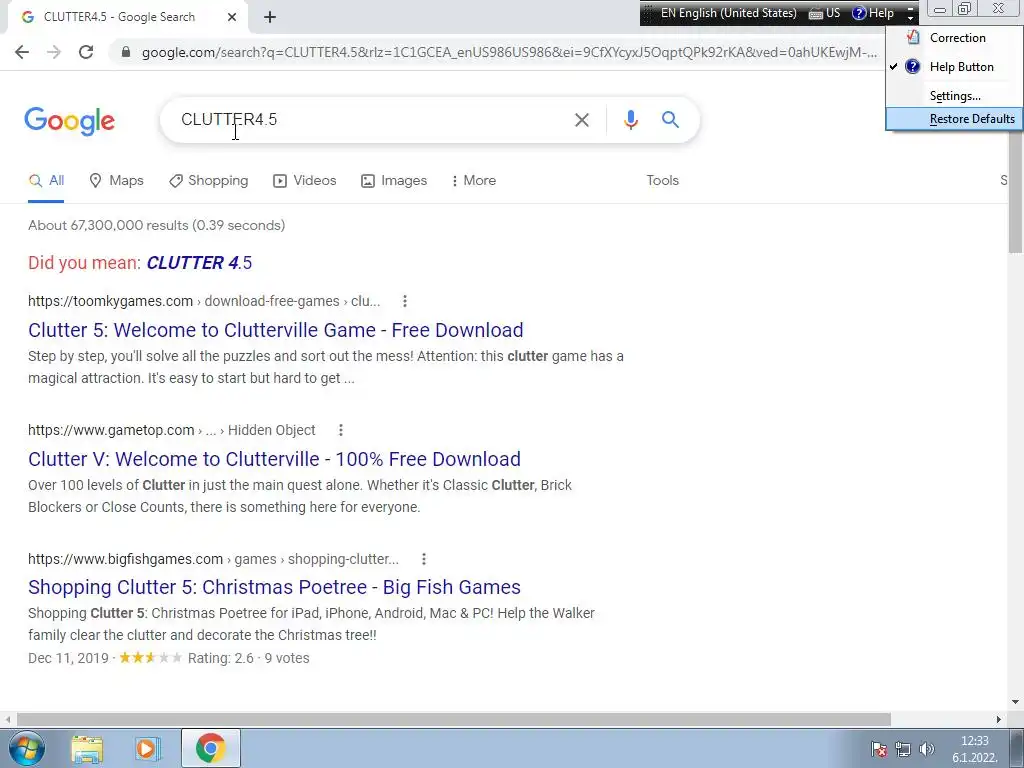The height and width of the screenshot is (768, 1024).
Task: Open network status tray icon
Action: coord(903,749)
